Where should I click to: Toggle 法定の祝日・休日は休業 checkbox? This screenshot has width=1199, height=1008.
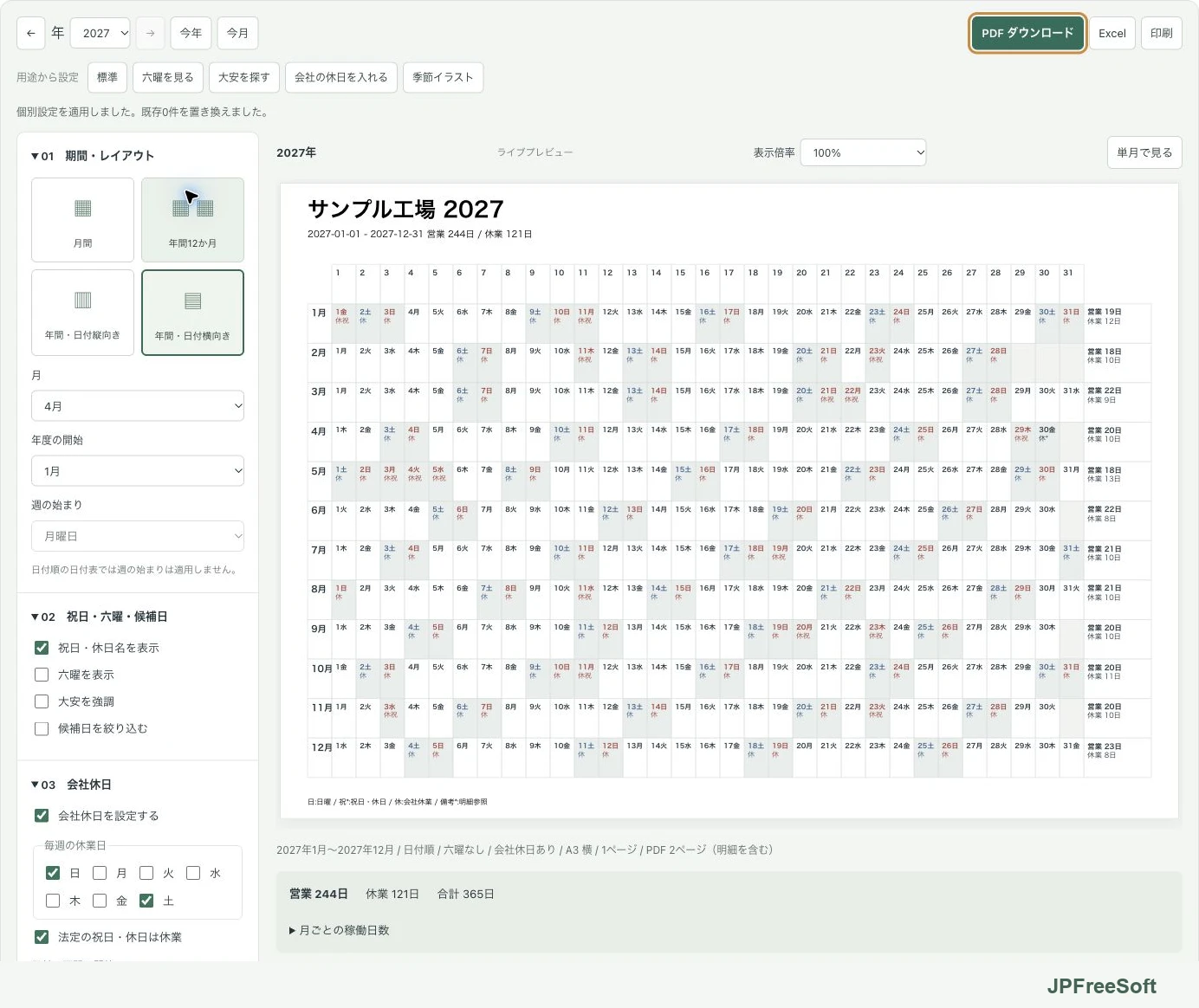(x=42, y=937)
